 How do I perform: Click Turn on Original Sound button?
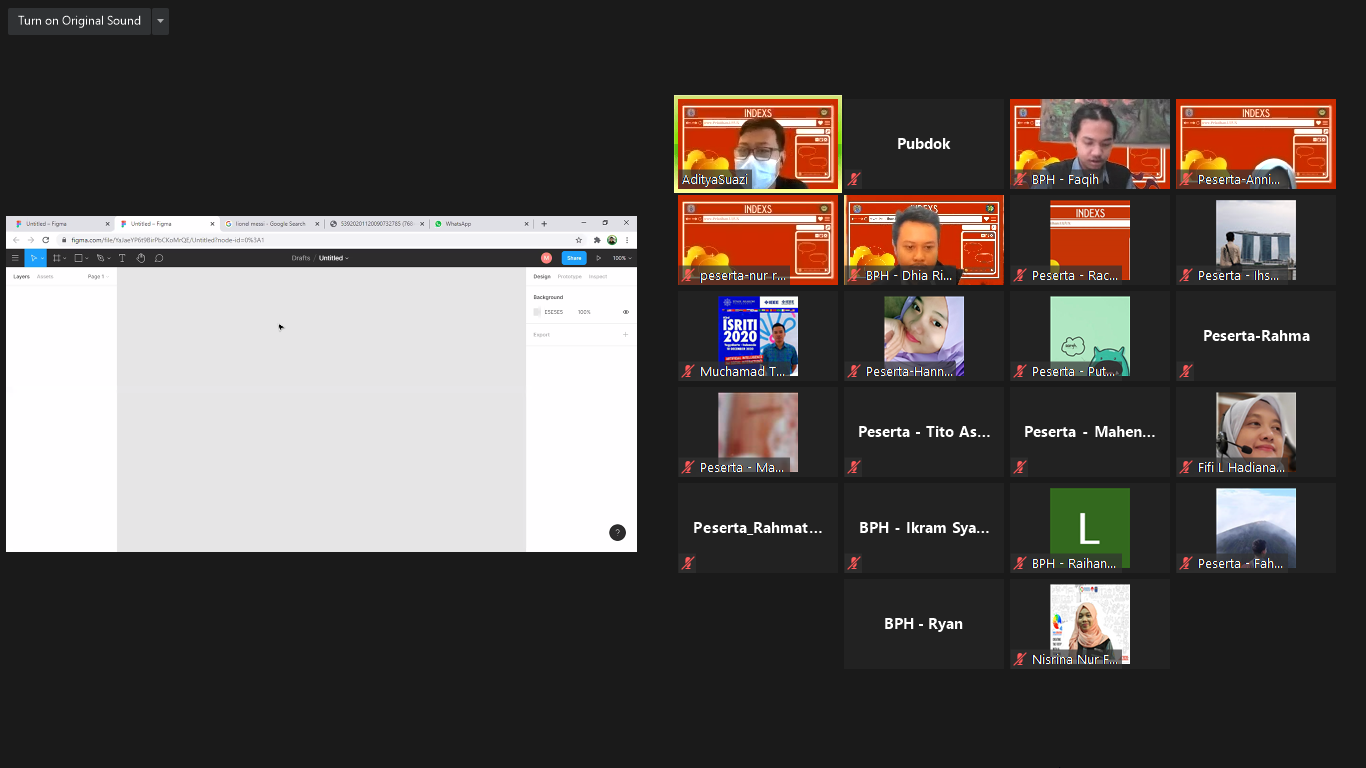tap(79, 21)
